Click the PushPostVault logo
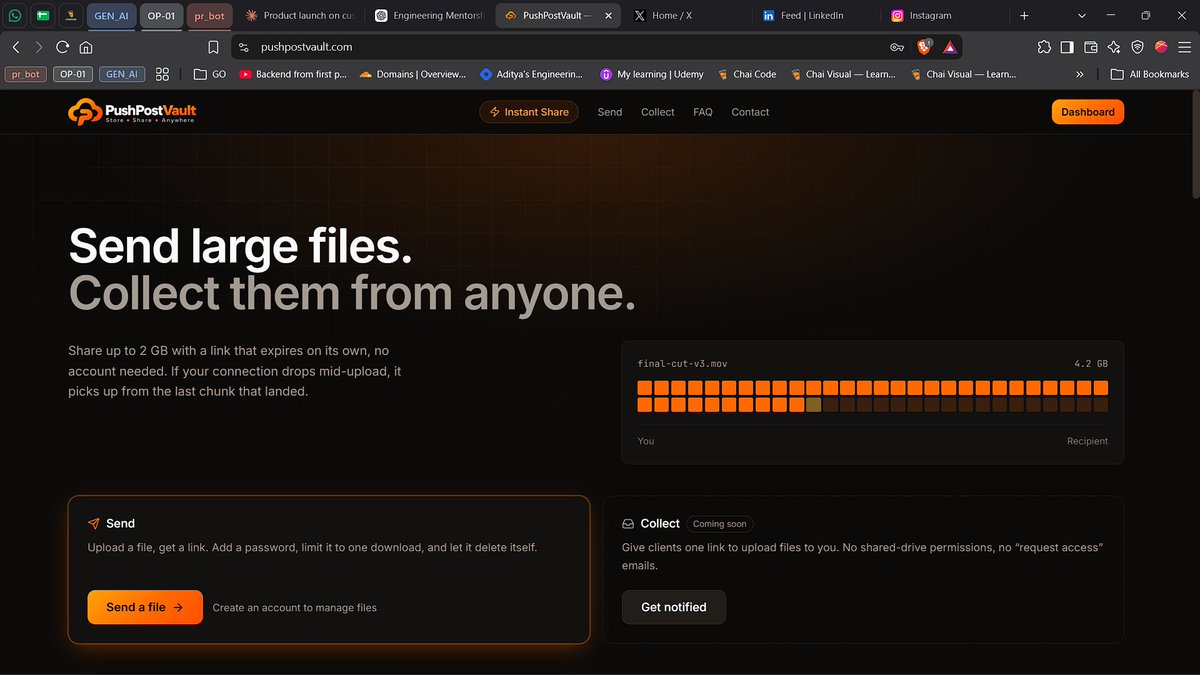 coord(132,112)
